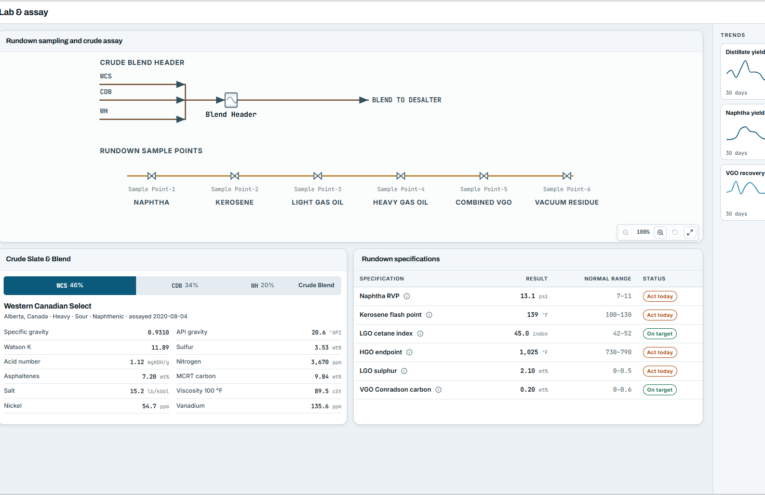Click the Western Canadian Select heading
Viewport: 765px width, 495px height.
47,306
